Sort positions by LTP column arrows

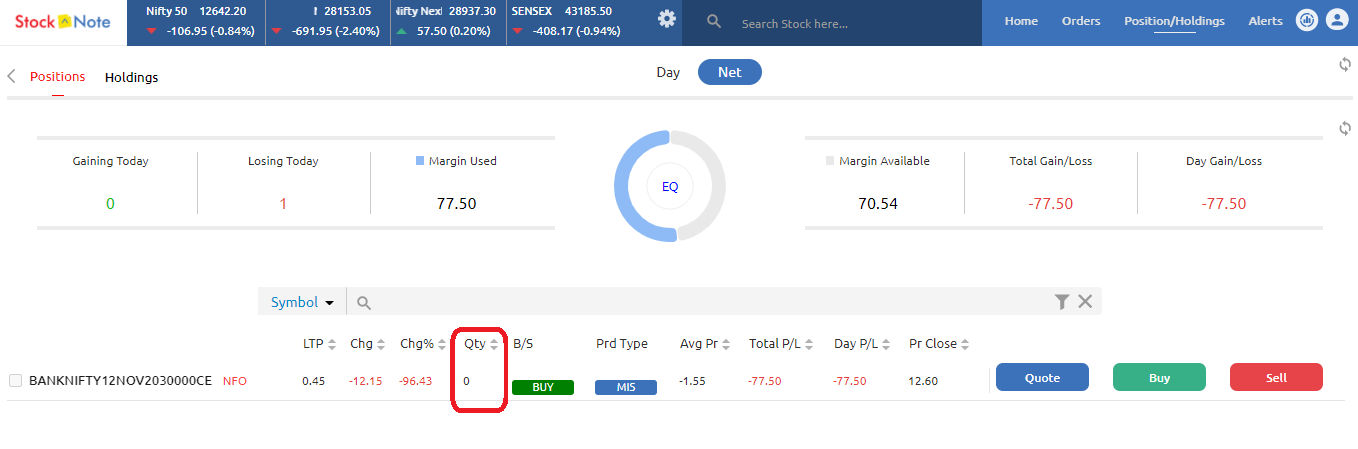click(x=332, y=344)
